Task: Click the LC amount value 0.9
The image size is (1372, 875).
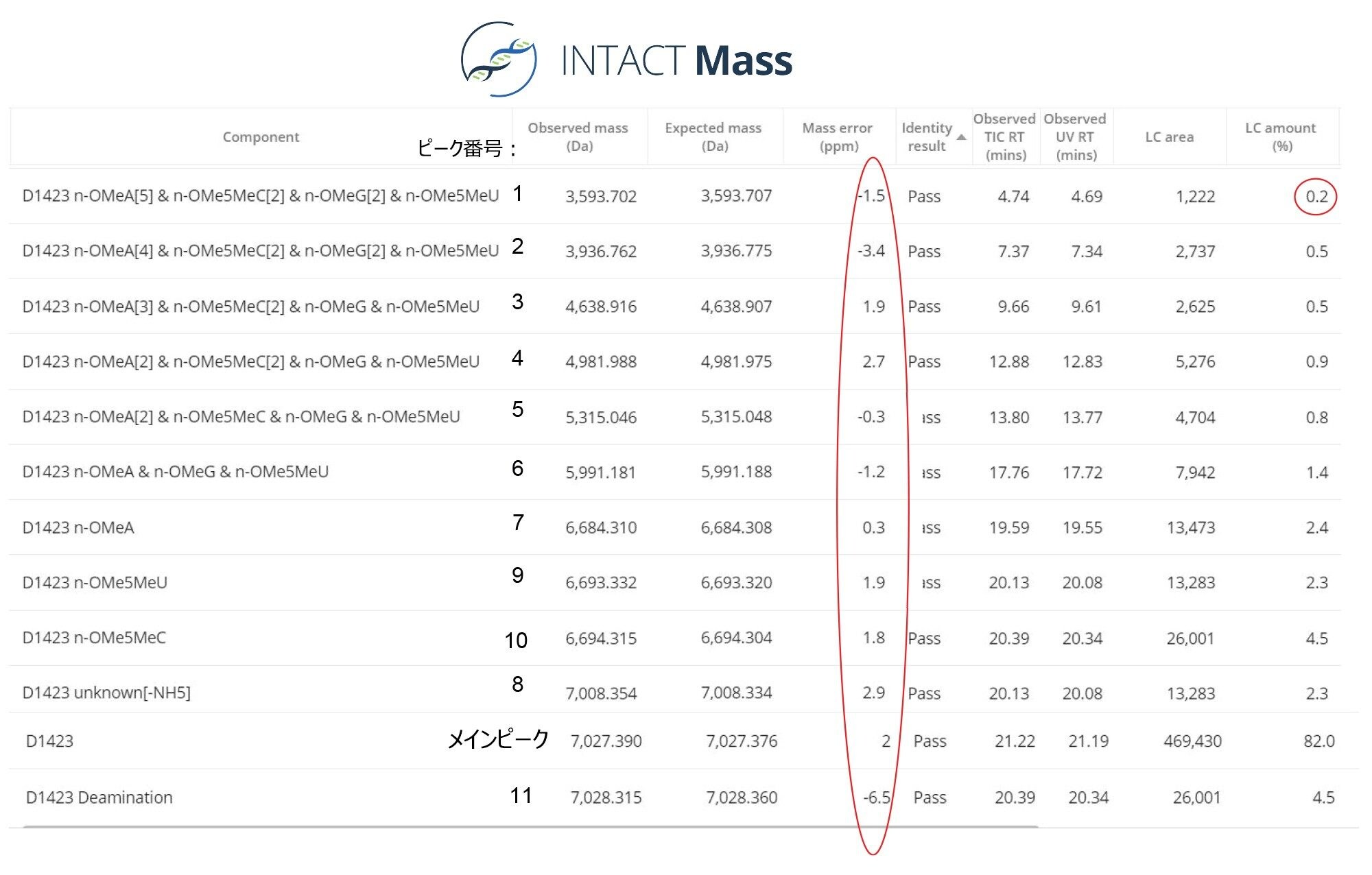Action: coord(1317,361)
